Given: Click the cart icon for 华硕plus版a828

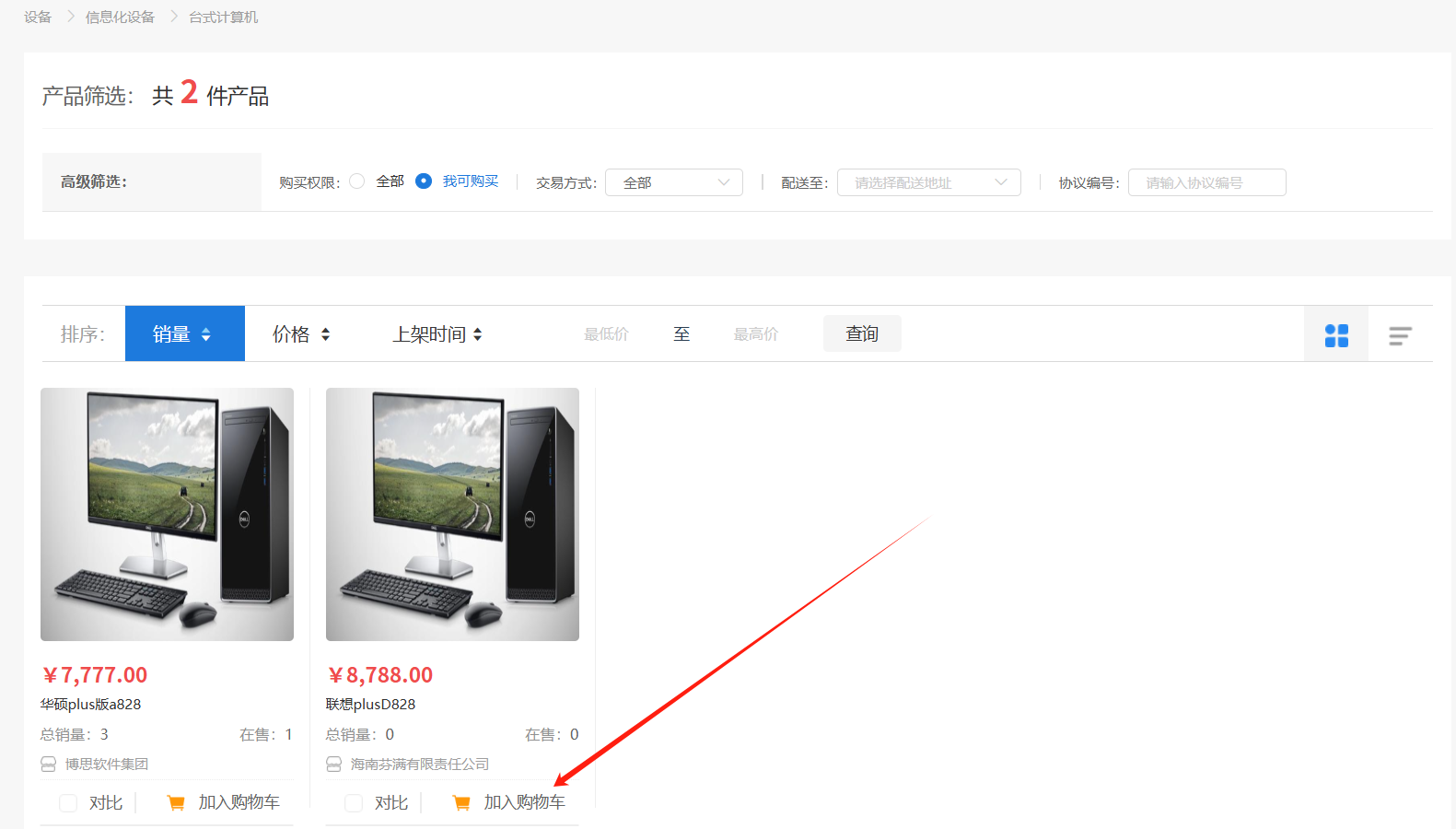Looking at the screenshot, I should pos(176,803).
